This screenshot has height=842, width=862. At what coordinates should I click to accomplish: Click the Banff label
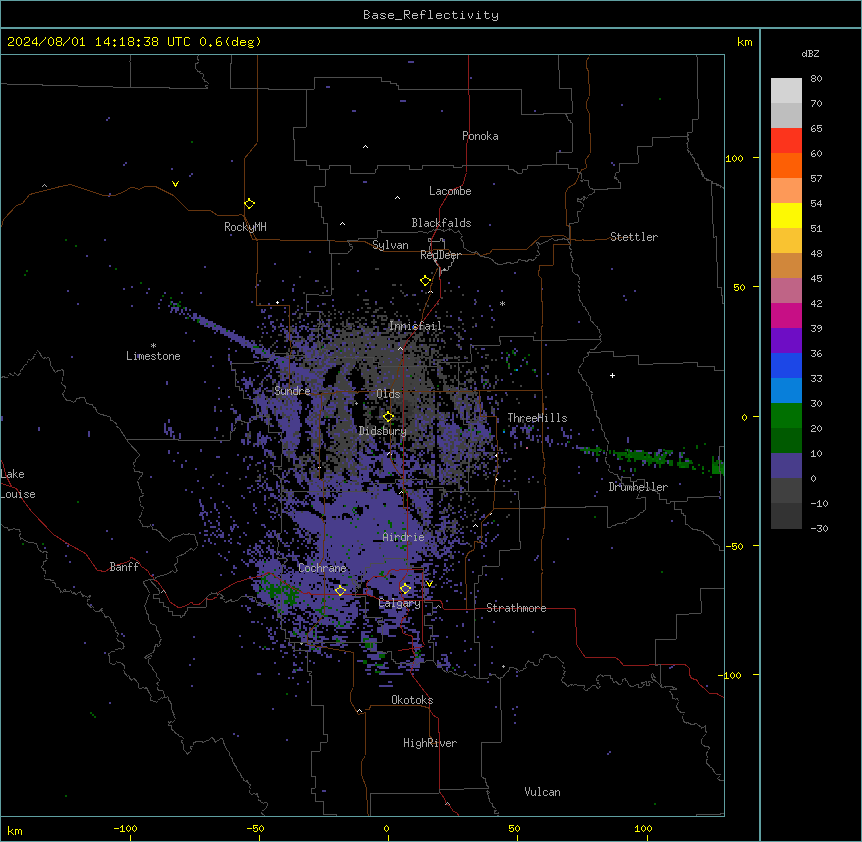[x=124, y=567]
